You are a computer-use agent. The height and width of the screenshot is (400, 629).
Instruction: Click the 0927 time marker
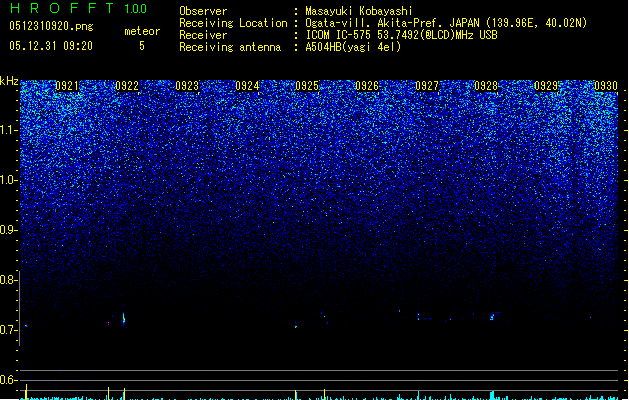coord(427,86)
